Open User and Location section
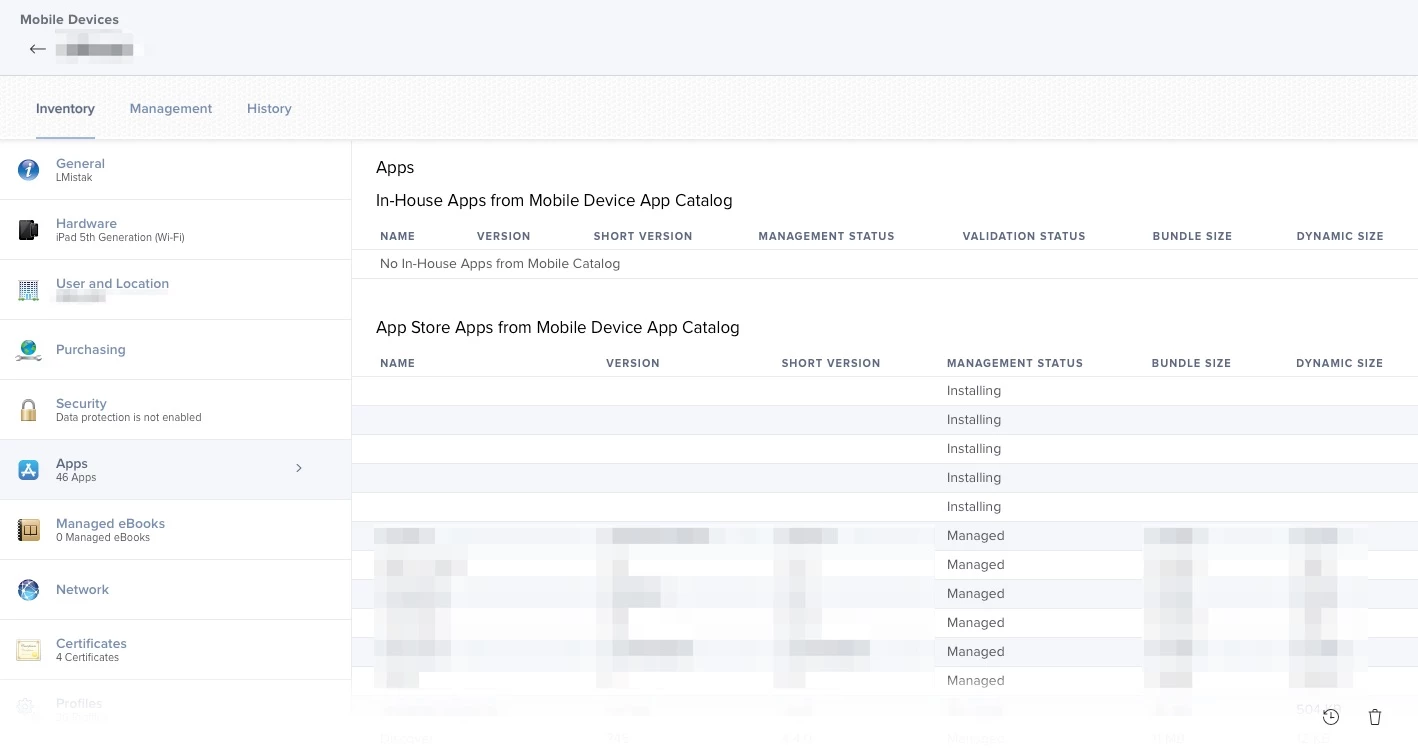Screen dimensions: 1418x752 pos(175,290)
